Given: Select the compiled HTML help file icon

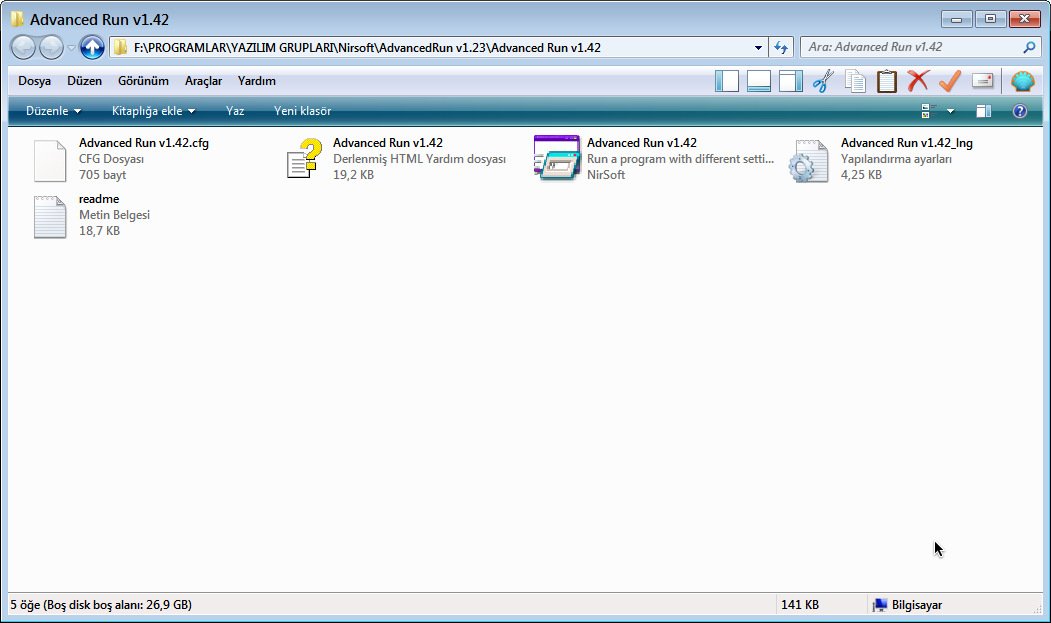Looking at the screenshot, I should [x=304, y=159].
